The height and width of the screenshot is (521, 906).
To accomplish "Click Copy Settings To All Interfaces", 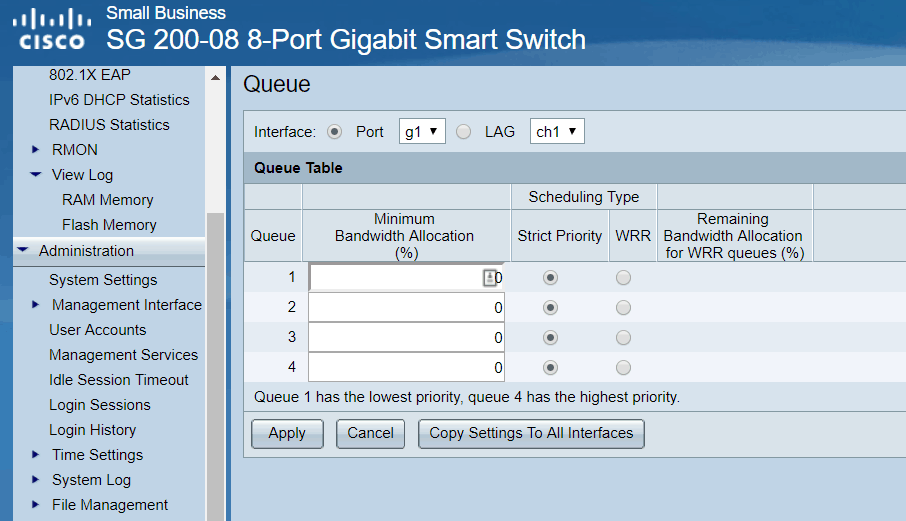I will 531,434.
